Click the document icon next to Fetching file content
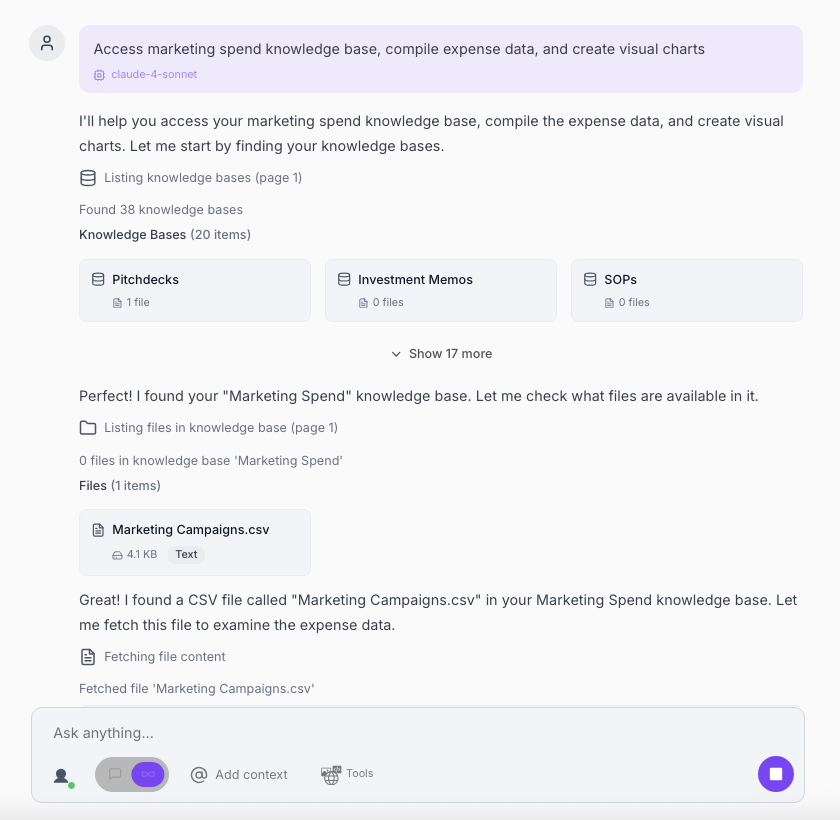 click(88, 657)
